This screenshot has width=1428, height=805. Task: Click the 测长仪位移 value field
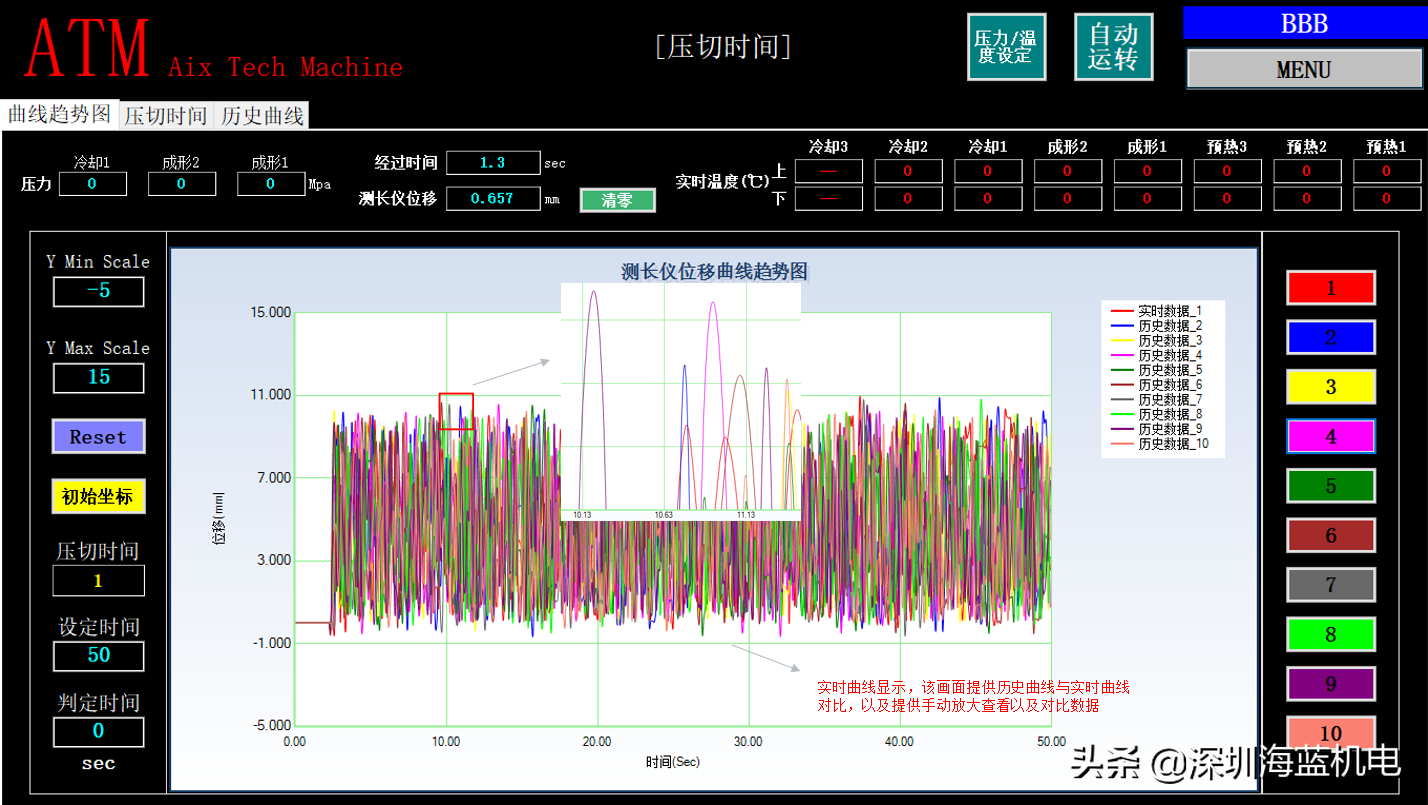point(493,199)
